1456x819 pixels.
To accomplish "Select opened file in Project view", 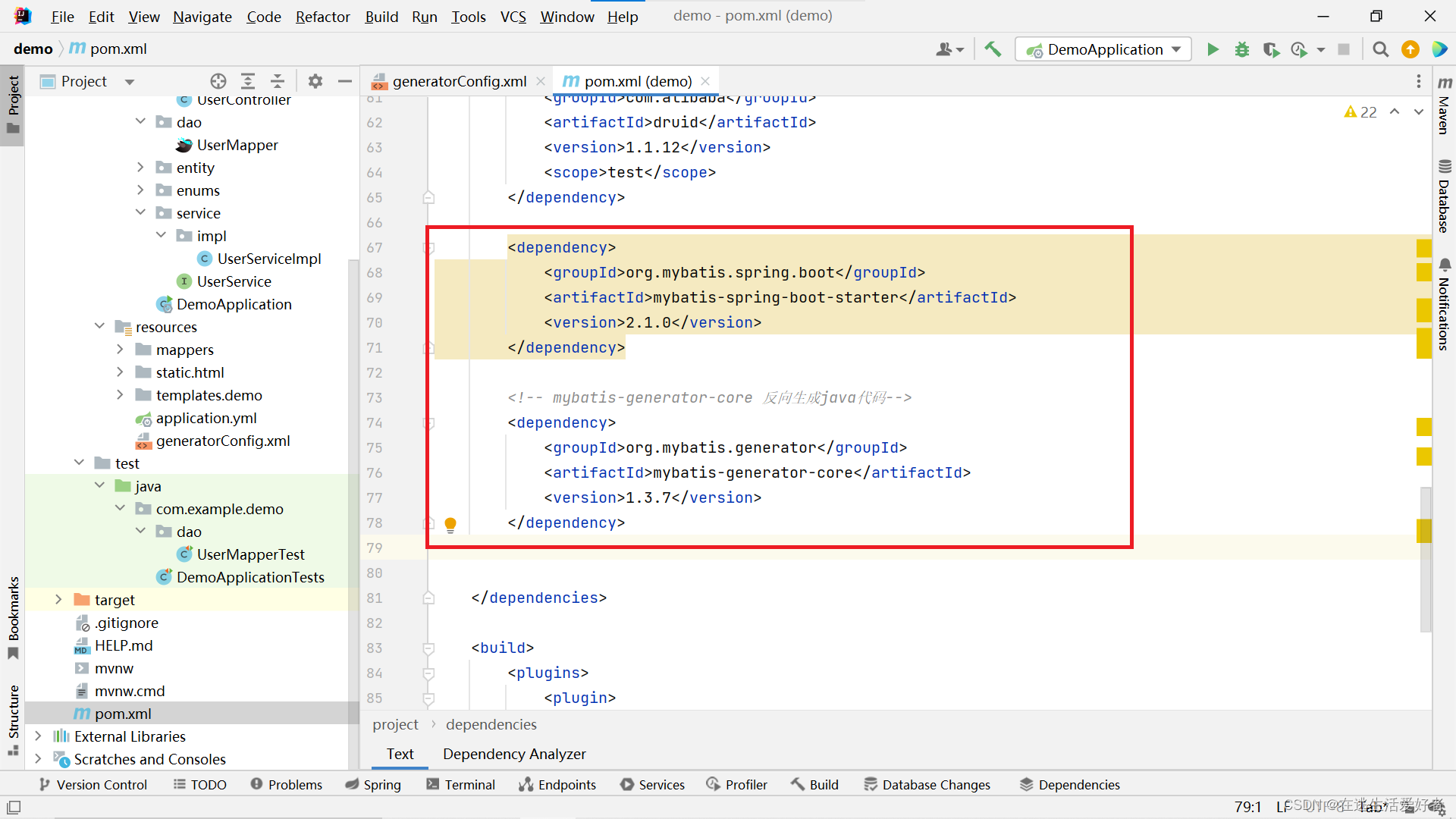I will coord(218,81).
